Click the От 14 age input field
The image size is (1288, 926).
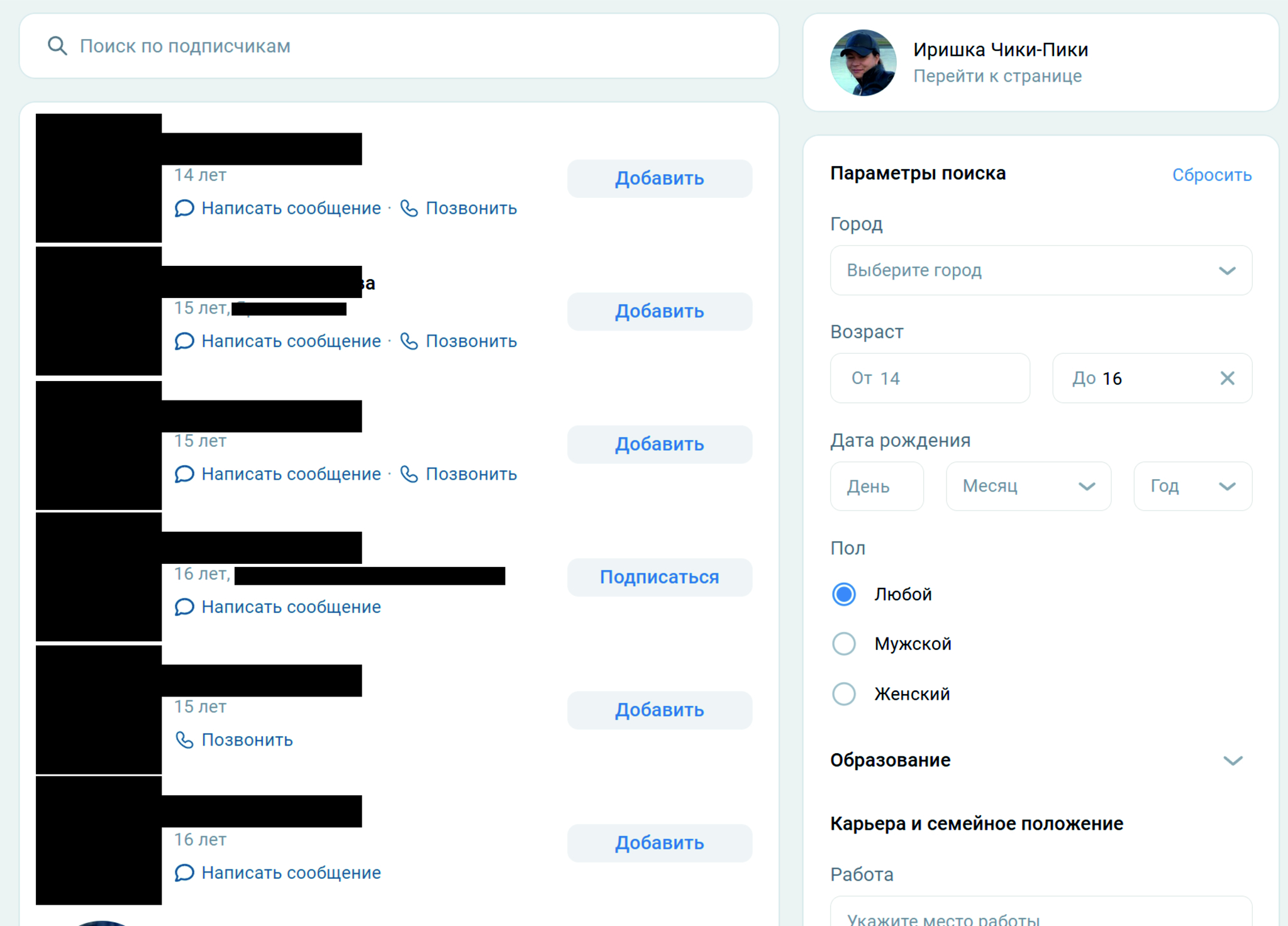pos(930,378)
